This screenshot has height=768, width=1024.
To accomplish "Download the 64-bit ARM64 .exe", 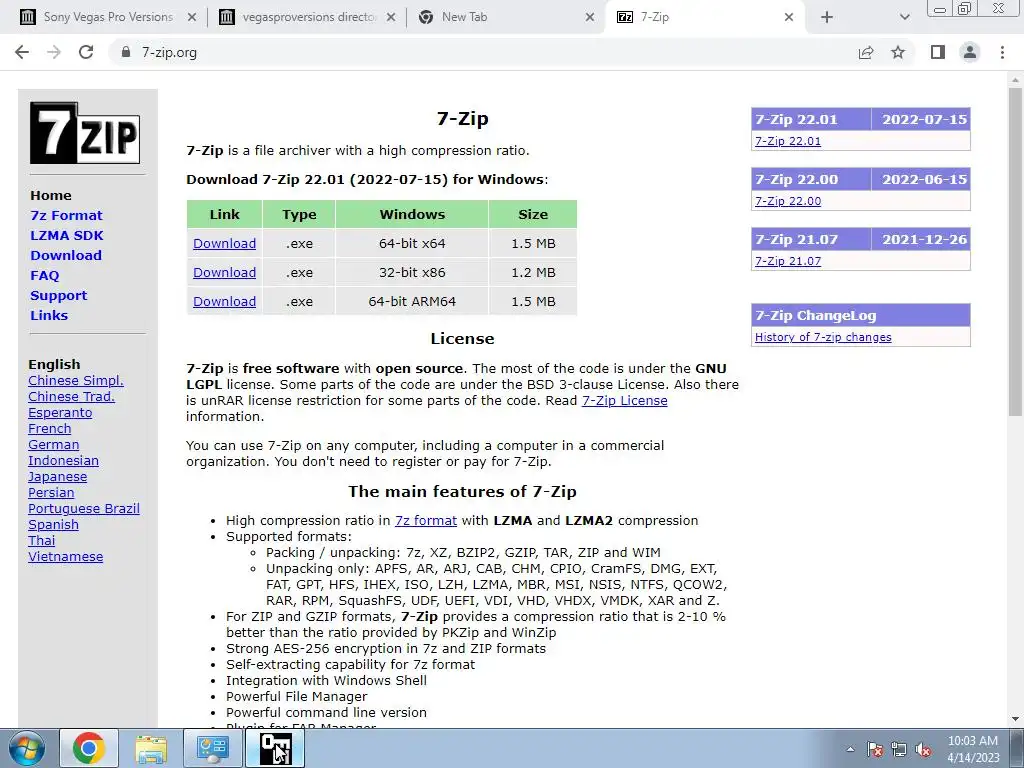I will 224,301.
